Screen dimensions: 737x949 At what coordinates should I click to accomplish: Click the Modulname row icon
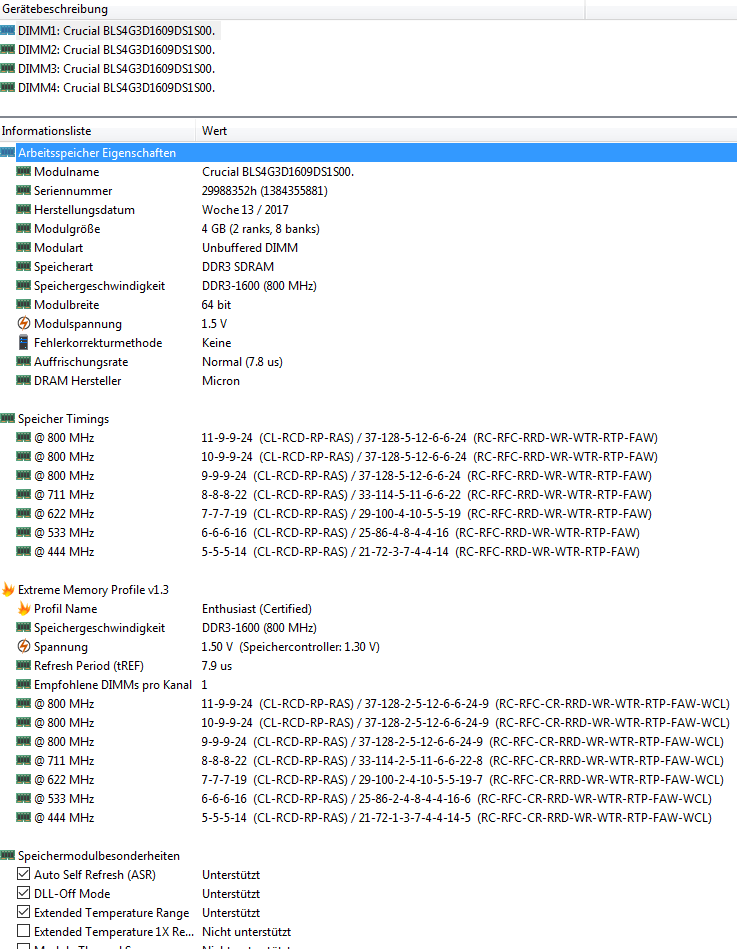(x=24, y=171)
